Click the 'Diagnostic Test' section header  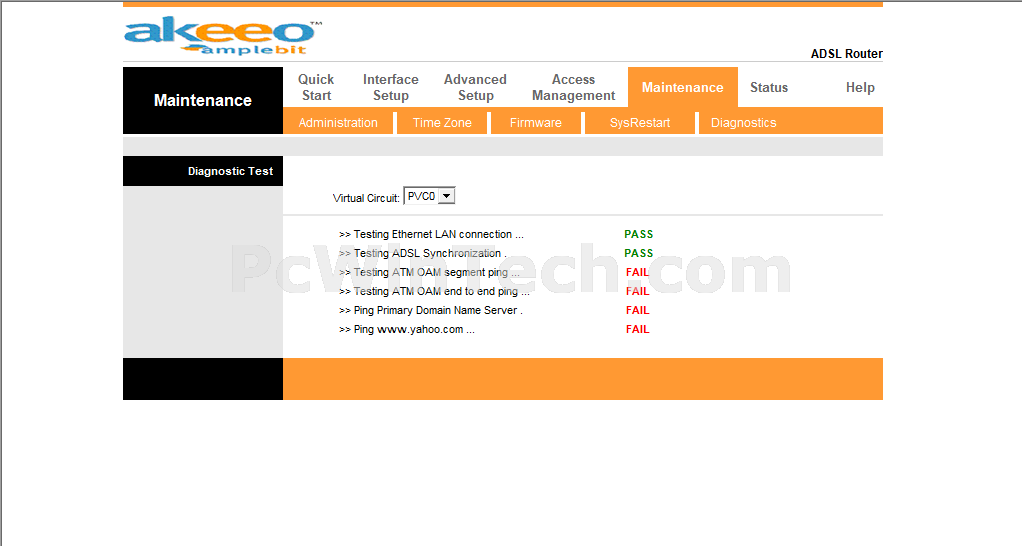click(x=203, y=171)
